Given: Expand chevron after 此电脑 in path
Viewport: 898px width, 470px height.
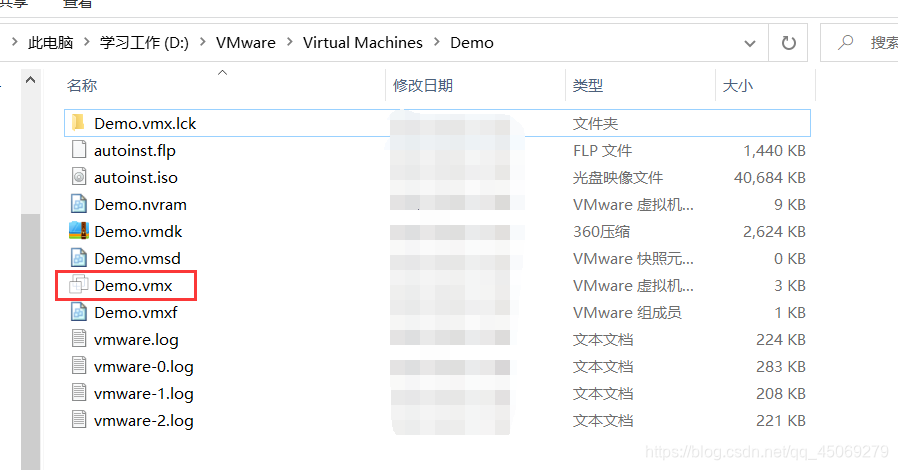Looking at the screenshot, I should (x=86, y=42).
